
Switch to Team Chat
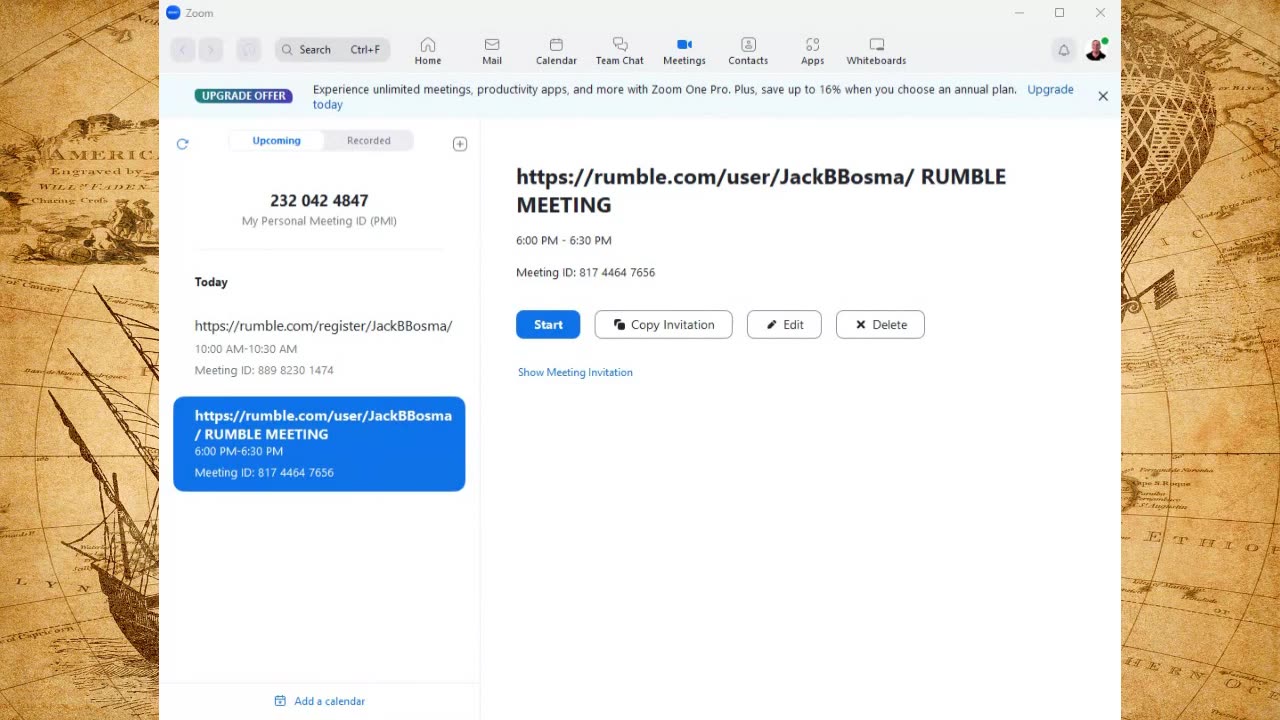click(x=620, y=51)
